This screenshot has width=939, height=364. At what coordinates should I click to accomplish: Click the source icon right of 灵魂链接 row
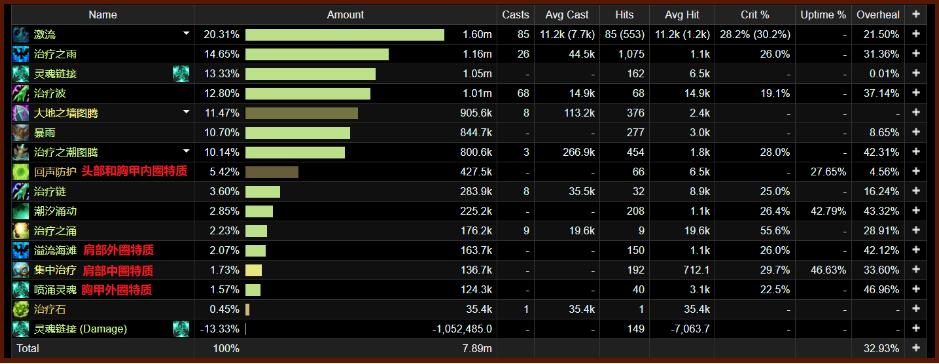tap(181, 74)
